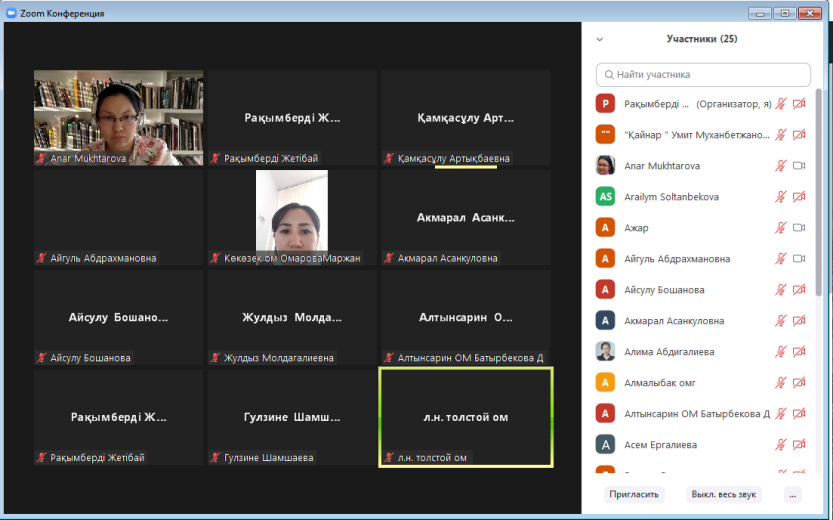
Task: Click the Пригласить button
Action: tap(634, 494)
